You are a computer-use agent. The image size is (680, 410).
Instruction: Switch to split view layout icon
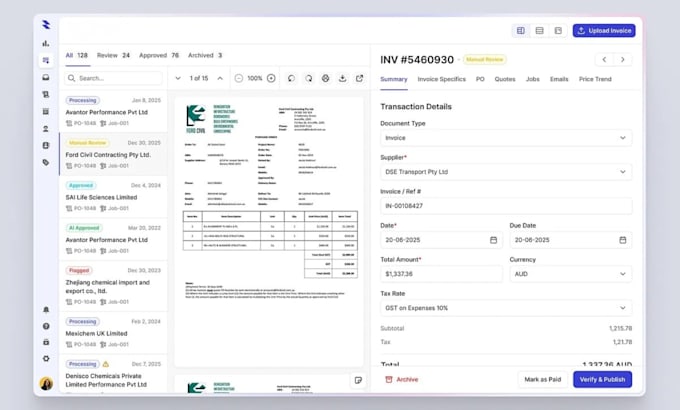click(520, 30)
